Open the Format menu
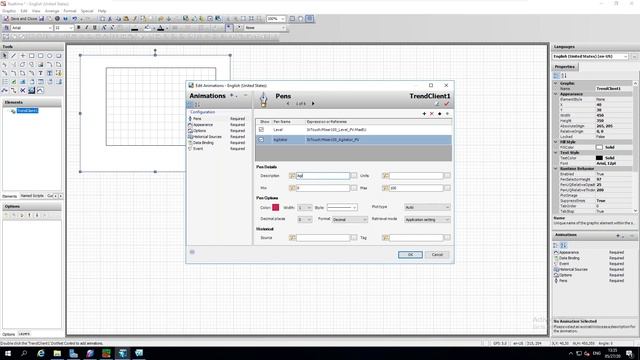Image resolution: width=640 pixels, height=360 pixels. (x=70, y=11)
